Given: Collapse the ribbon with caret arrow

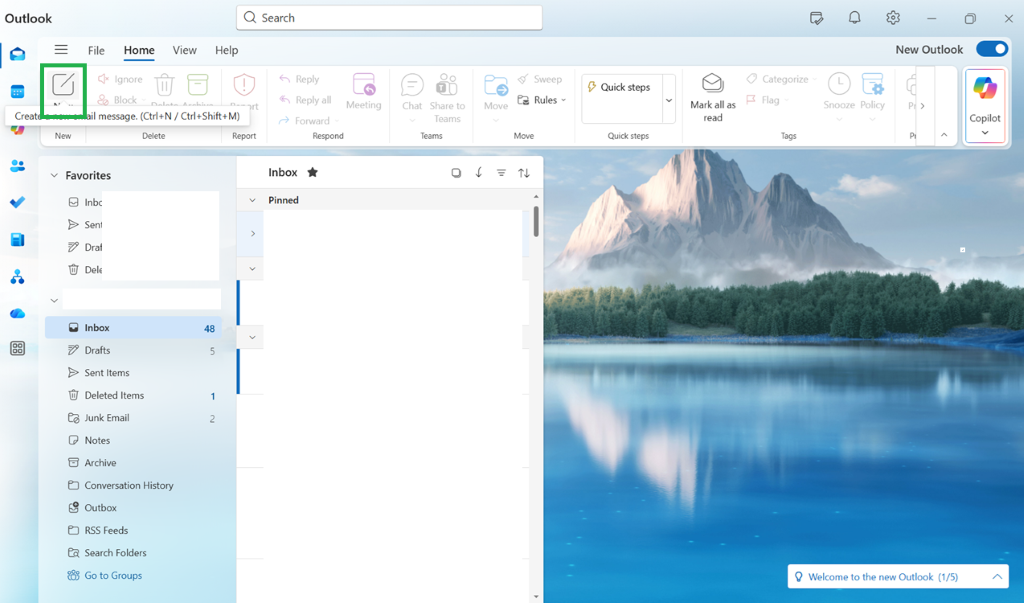Looking at the screenshot, I should coord(944,135).
